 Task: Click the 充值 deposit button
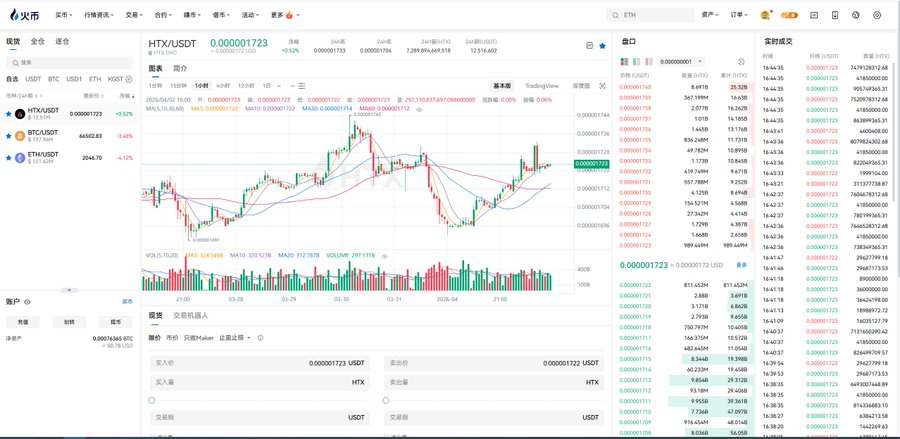(23, 322)
